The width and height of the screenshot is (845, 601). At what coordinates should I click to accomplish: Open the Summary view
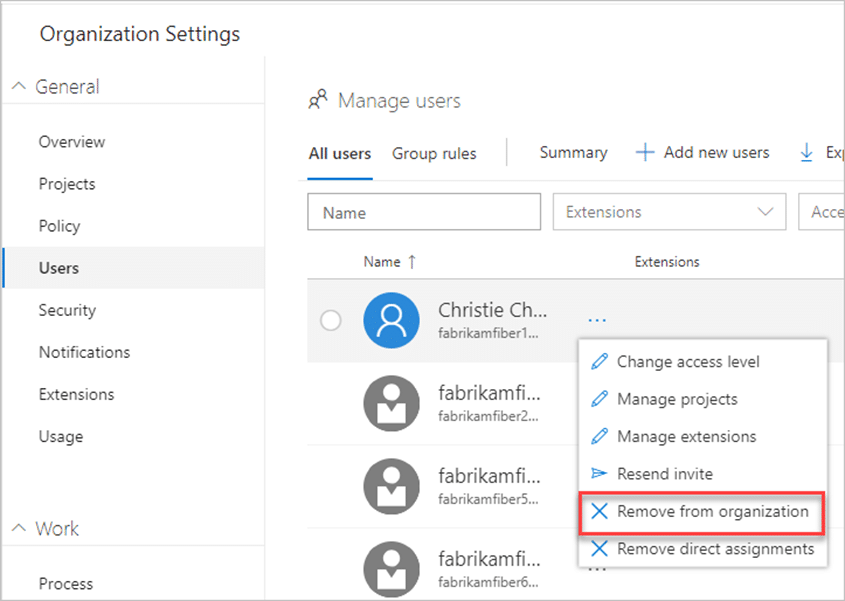pyautogui.click(x=573, y=153)
